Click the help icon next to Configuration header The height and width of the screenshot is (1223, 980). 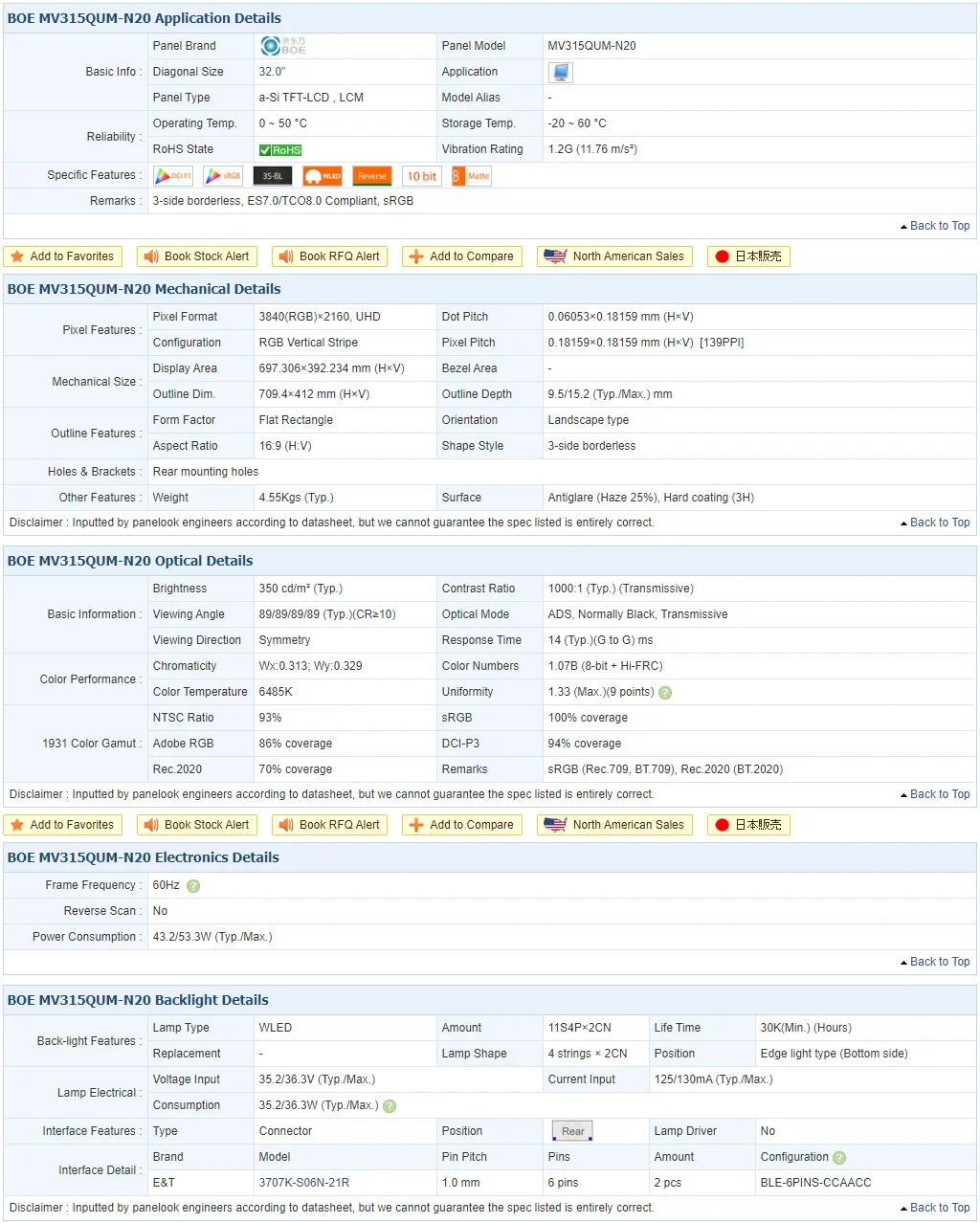click(839, 1158)
